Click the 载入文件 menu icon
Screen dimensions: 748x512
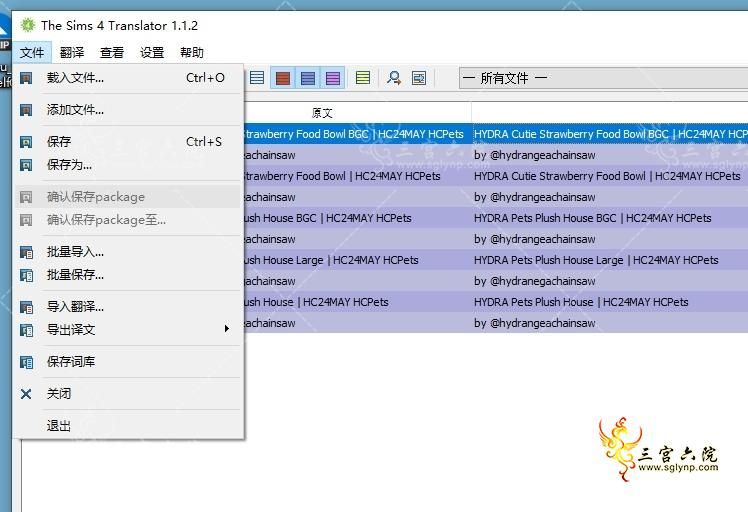(26, 78)
